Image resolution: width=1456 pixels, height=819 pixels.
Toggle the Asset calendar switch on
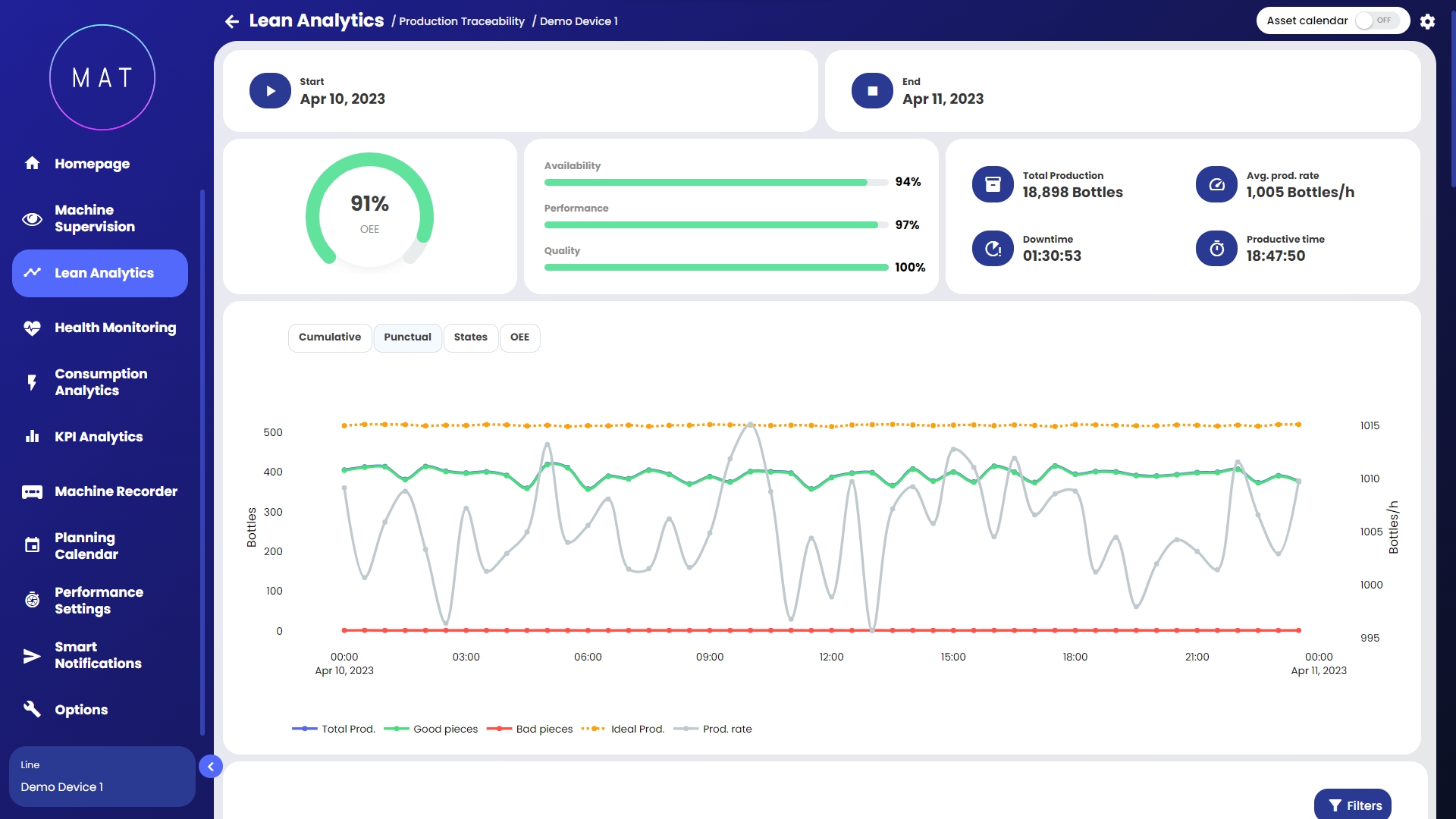click(1376, 20)
